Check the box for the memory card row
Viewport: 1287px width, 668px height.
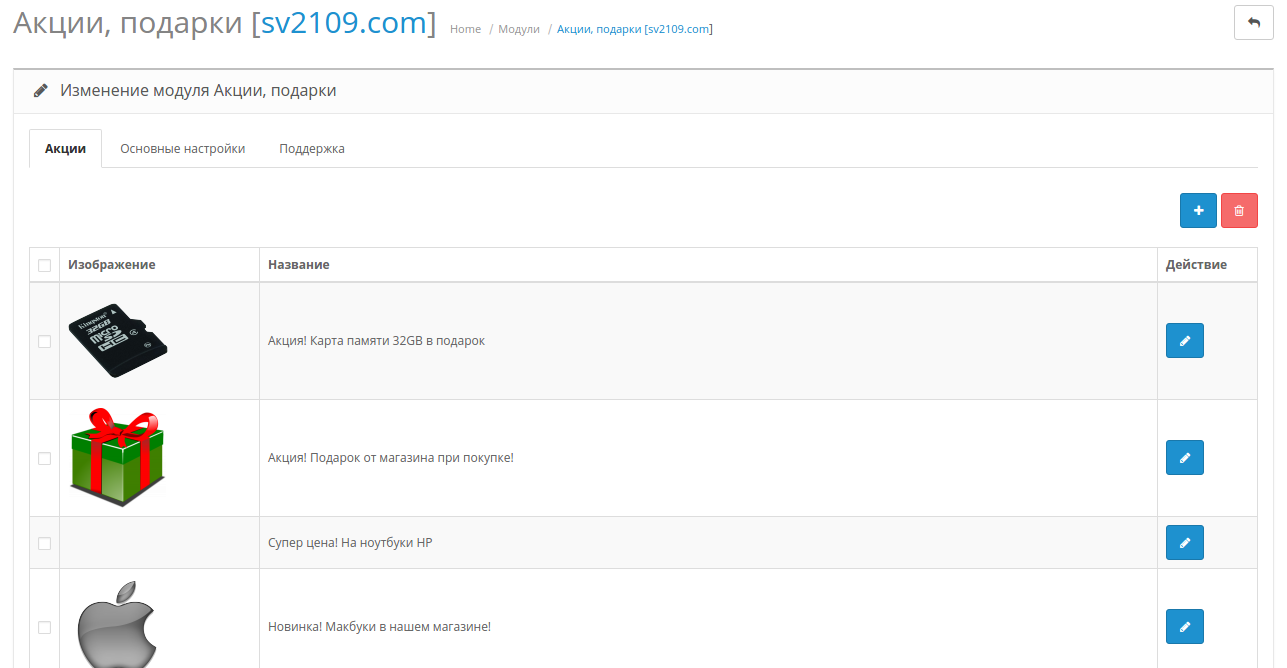tap(44, 341)
